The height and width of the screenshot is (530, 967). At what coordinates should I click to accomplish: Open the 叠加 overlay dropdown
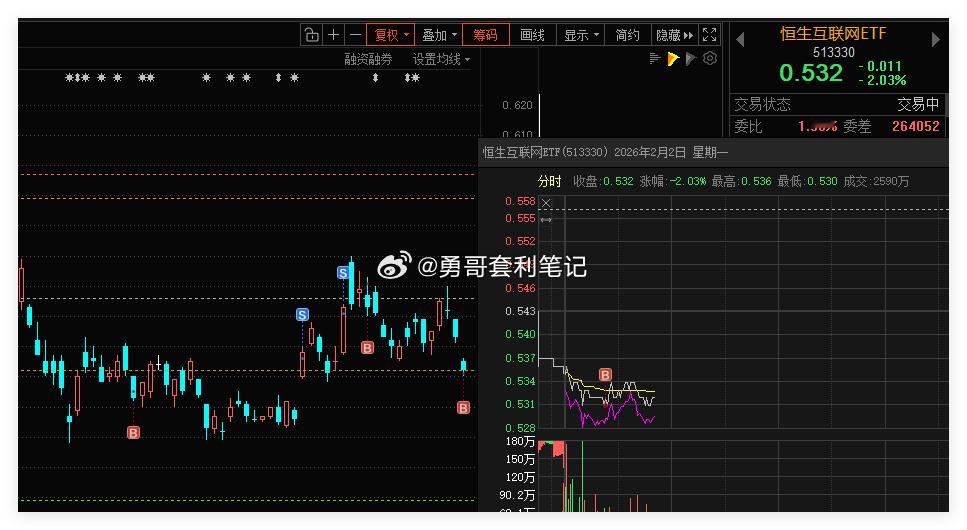(438, 35)
